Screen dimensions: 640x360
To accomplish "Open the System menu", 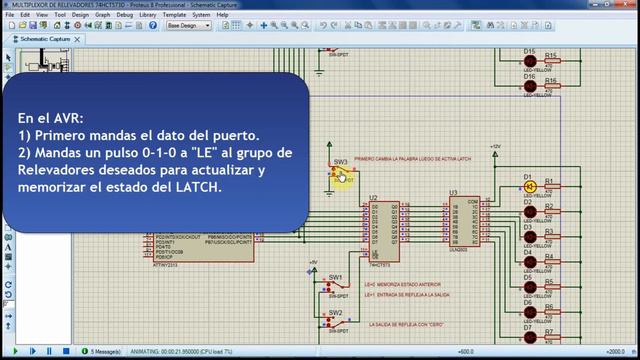I will click(x=201, y=15).
